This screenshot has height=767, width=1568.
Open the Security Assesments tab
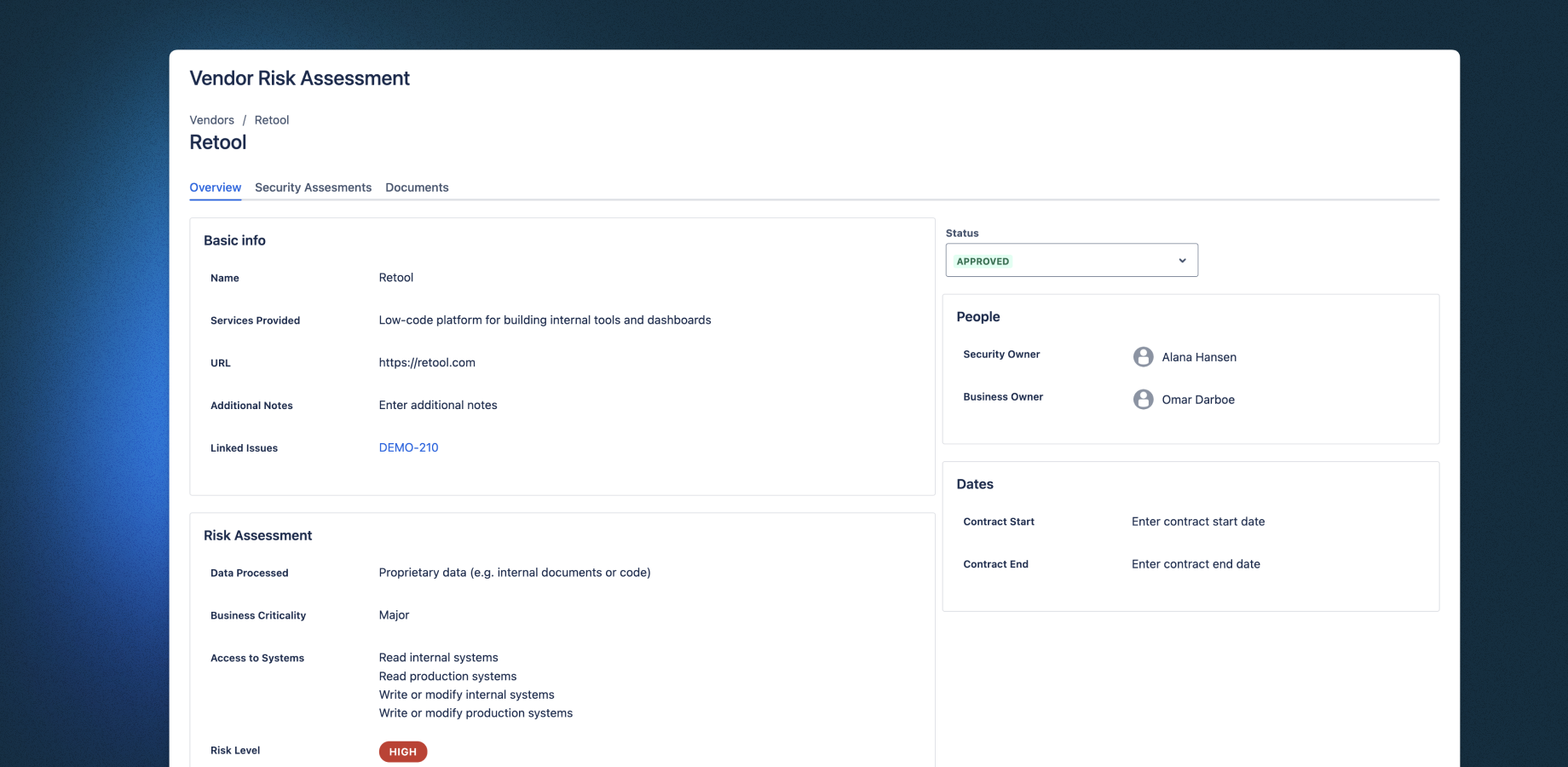[x=313, y=187]
